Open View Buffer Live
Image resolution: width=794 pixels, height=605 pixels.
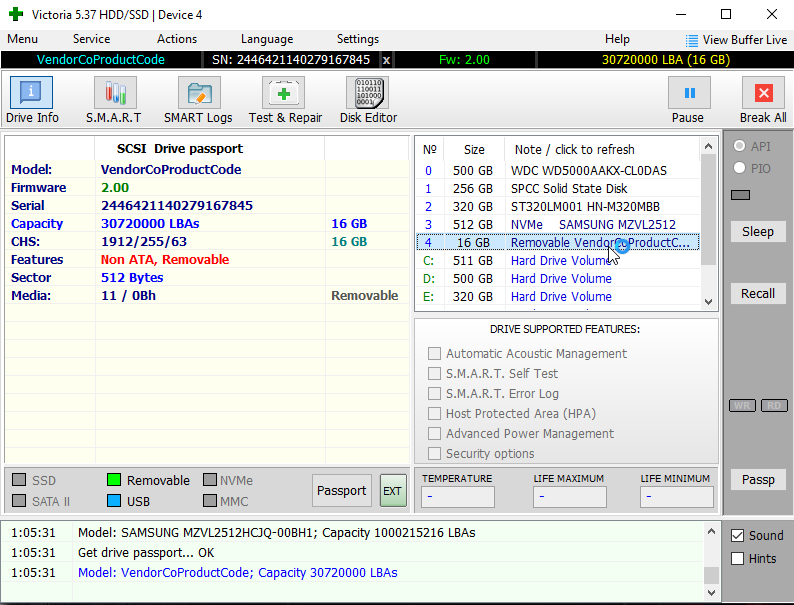click(x=737, y=40)
